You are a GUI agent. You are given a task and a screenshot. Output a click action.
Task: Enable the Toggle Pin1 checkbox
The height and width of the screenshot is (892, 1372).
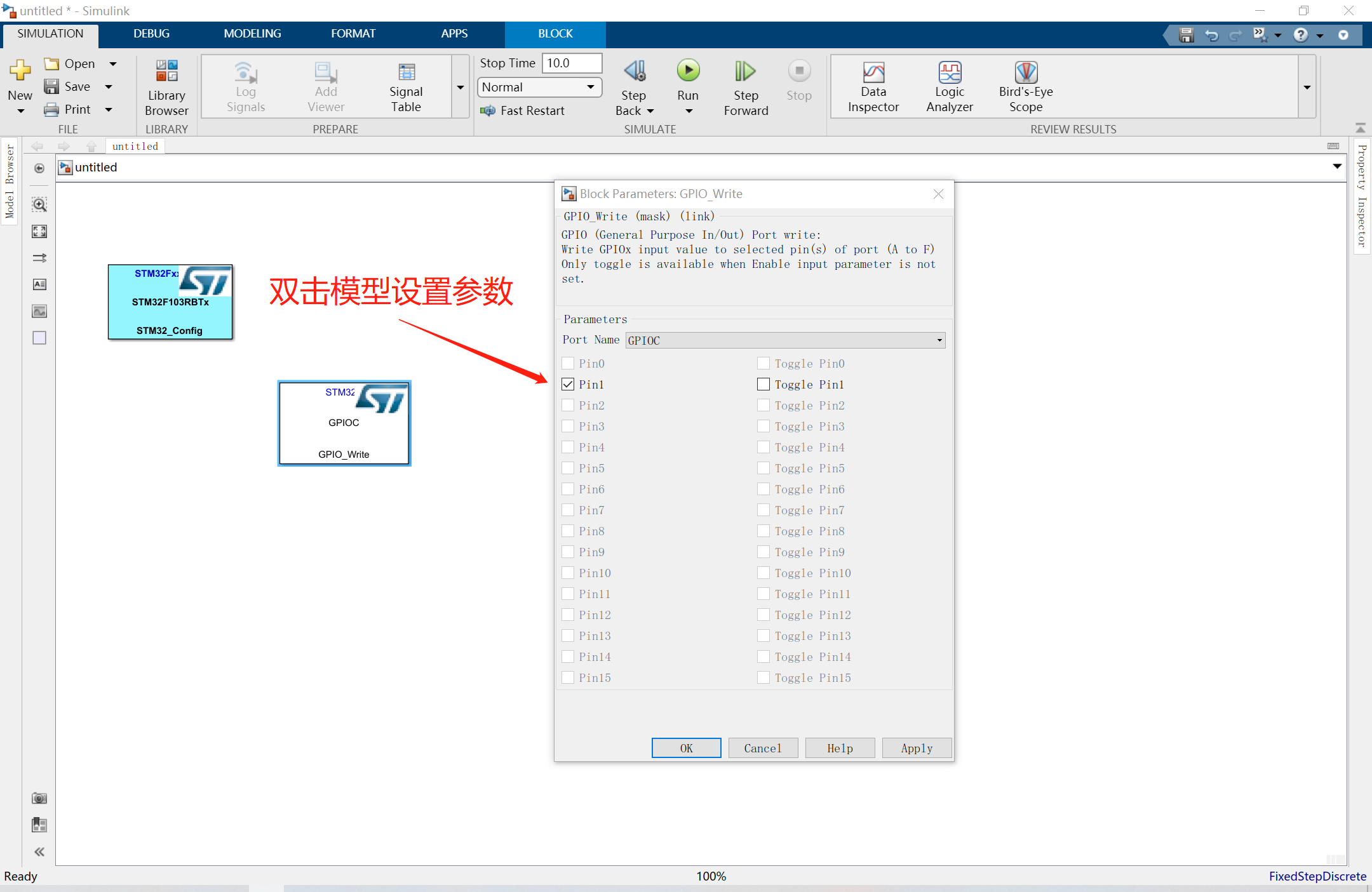pyautogui.click(x=763, y=384)
